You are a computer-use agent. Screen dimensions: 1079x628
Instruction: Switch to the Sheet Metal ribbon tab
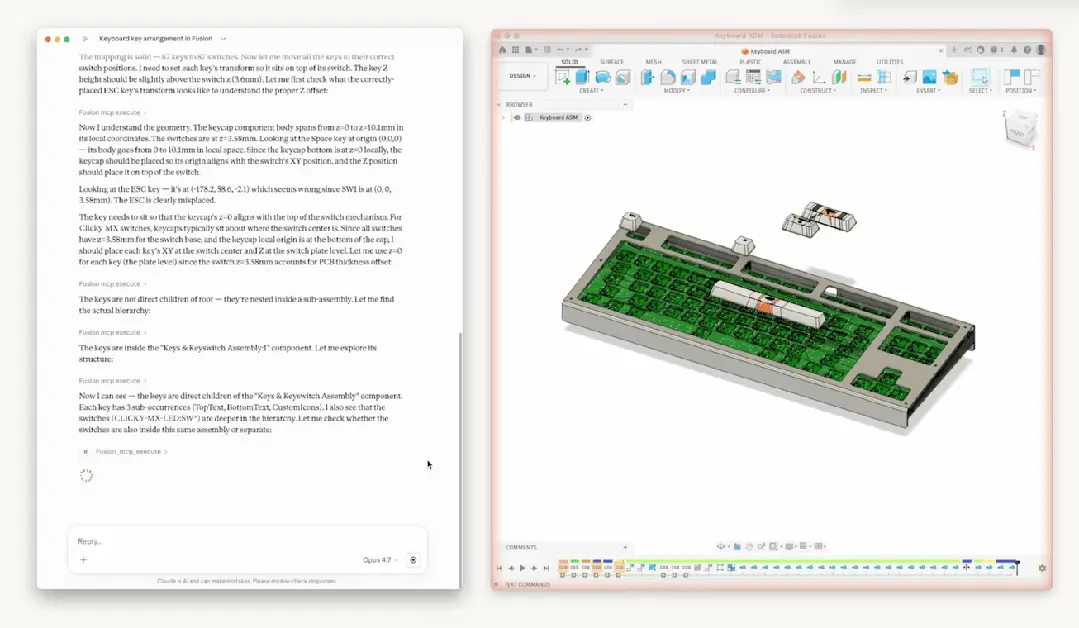699,62
